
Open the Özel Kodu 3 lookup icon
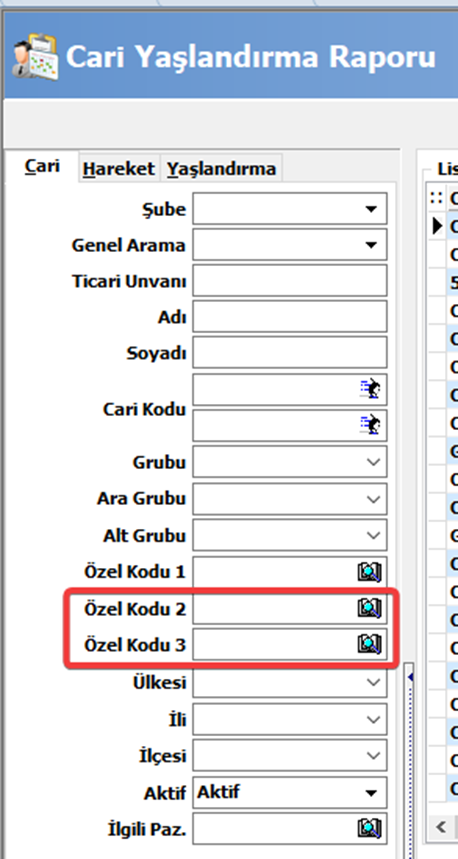point(369,644)
